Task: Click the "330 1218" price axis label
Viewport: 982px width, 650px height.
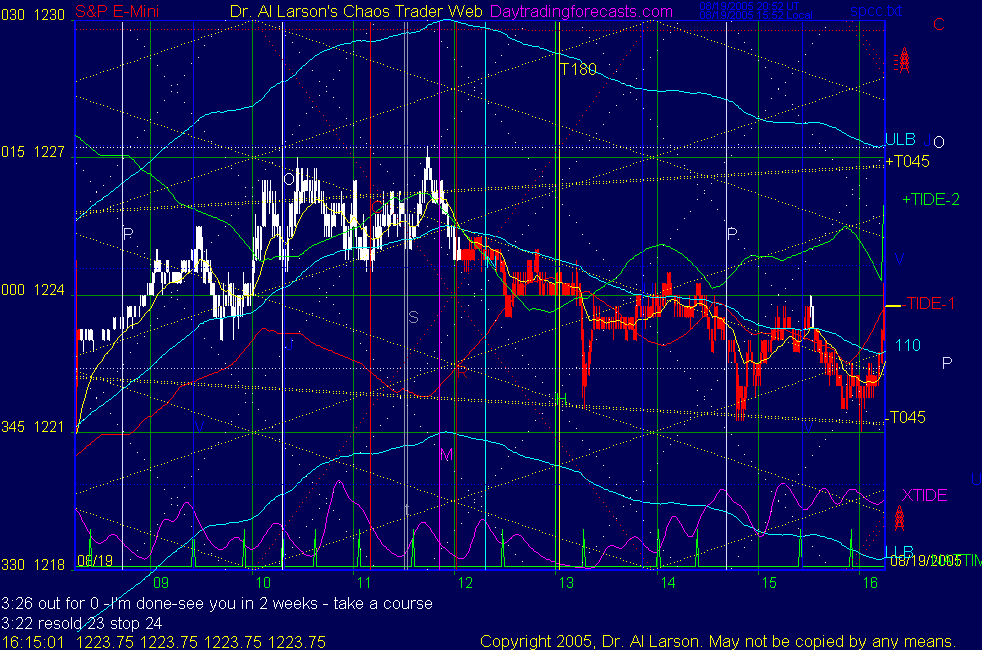Action: [x=33, y=565]
